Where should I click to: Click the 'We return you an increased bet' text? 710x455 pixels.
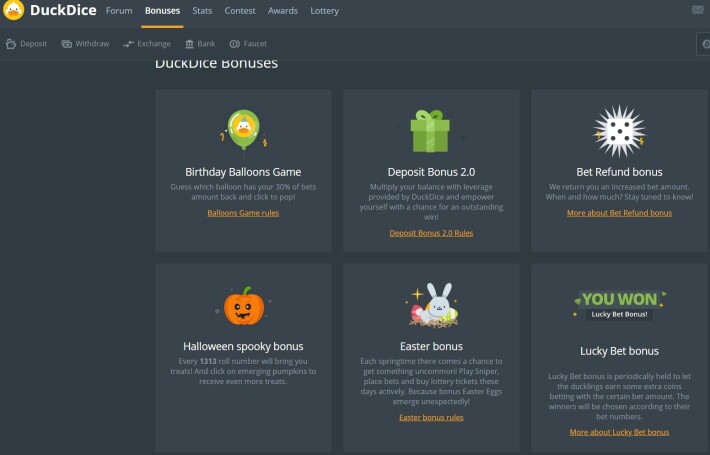pyautogui.click(x=619, y=192)
